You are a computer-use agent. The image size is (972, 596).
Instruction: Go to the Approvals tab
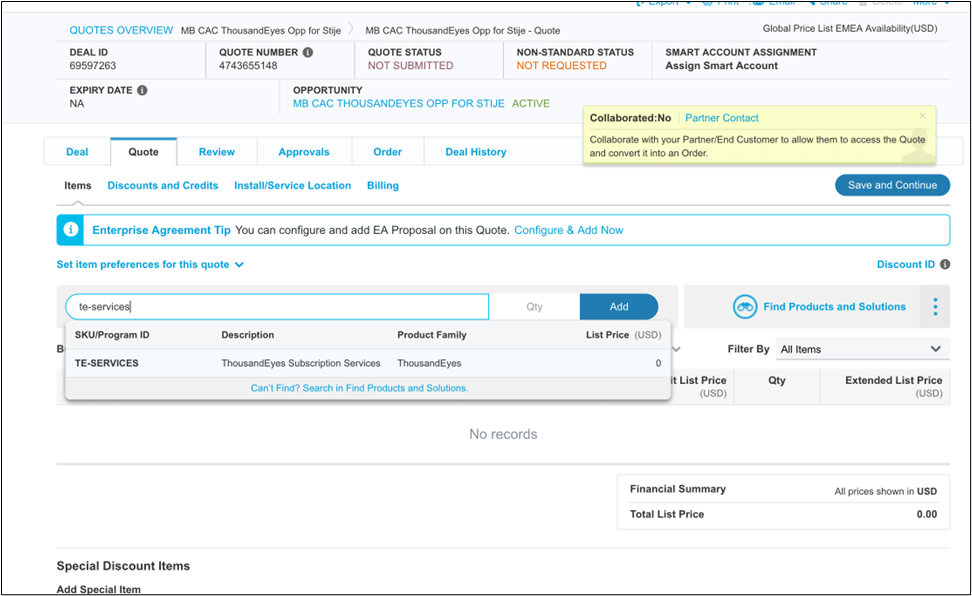pos(304,152)
